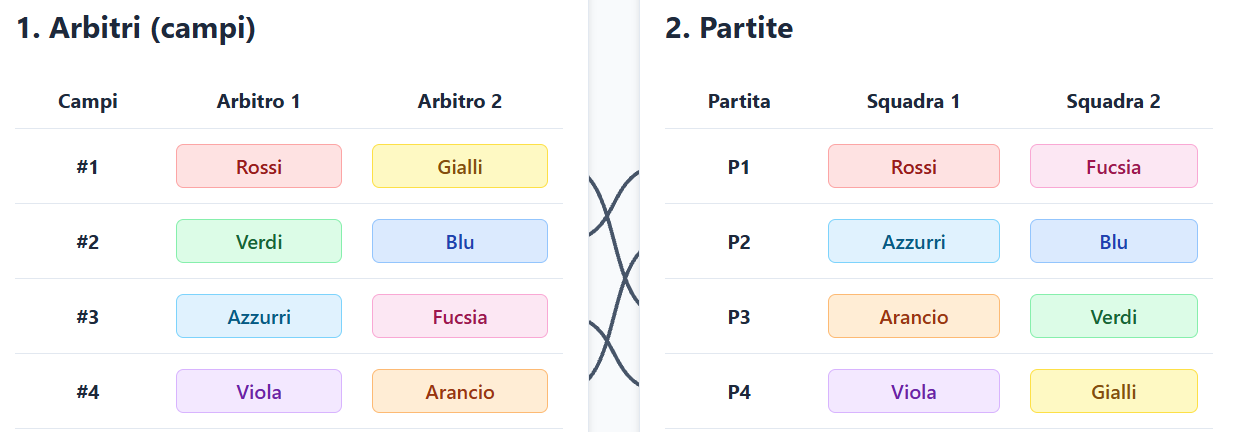This screenshot has width=1236, height=432.
Task: Select Arancio chip in Arbitro 2 column
Action: pyautogui.click(x=460, y=391)
